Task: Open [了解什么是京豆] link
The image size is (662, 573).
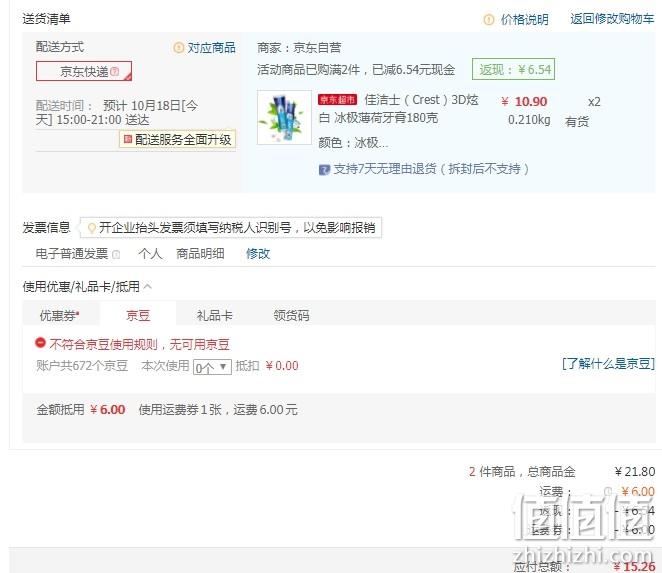Action: (x=608, y=364)
